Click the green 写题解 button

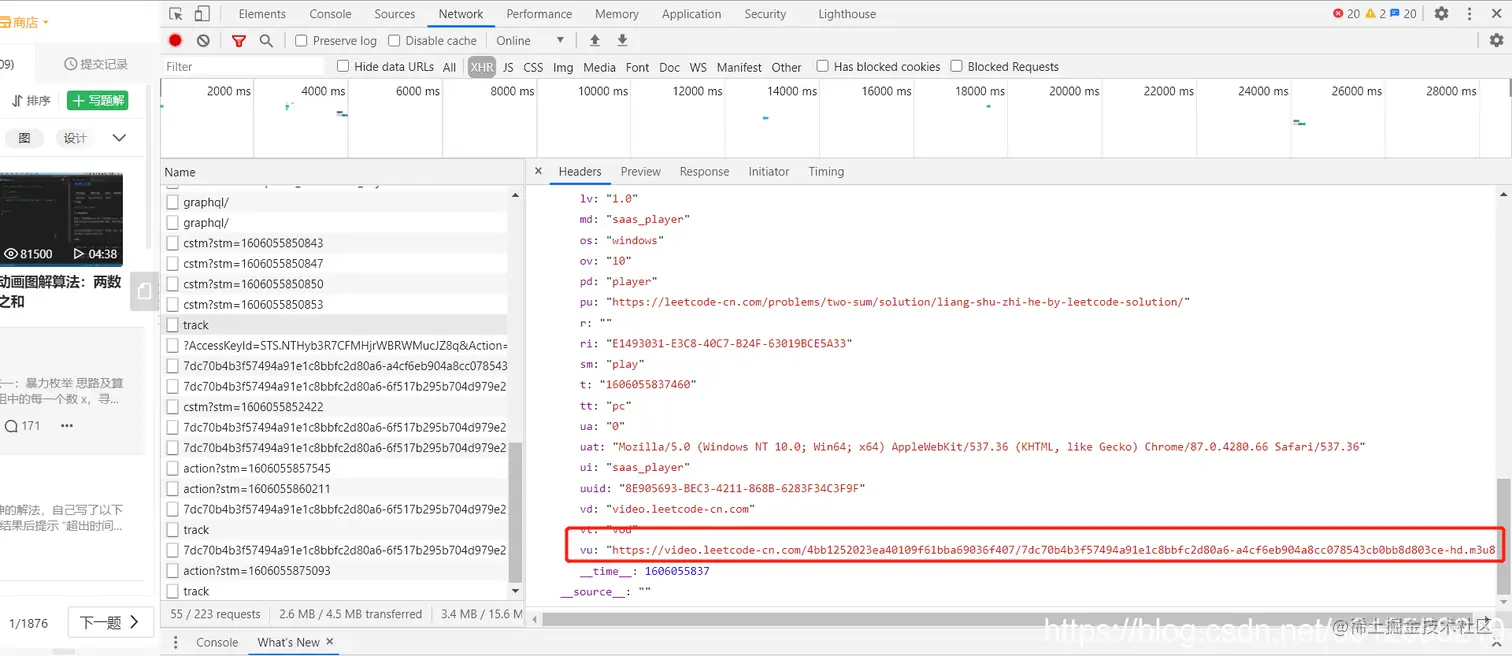click(97, 101)
